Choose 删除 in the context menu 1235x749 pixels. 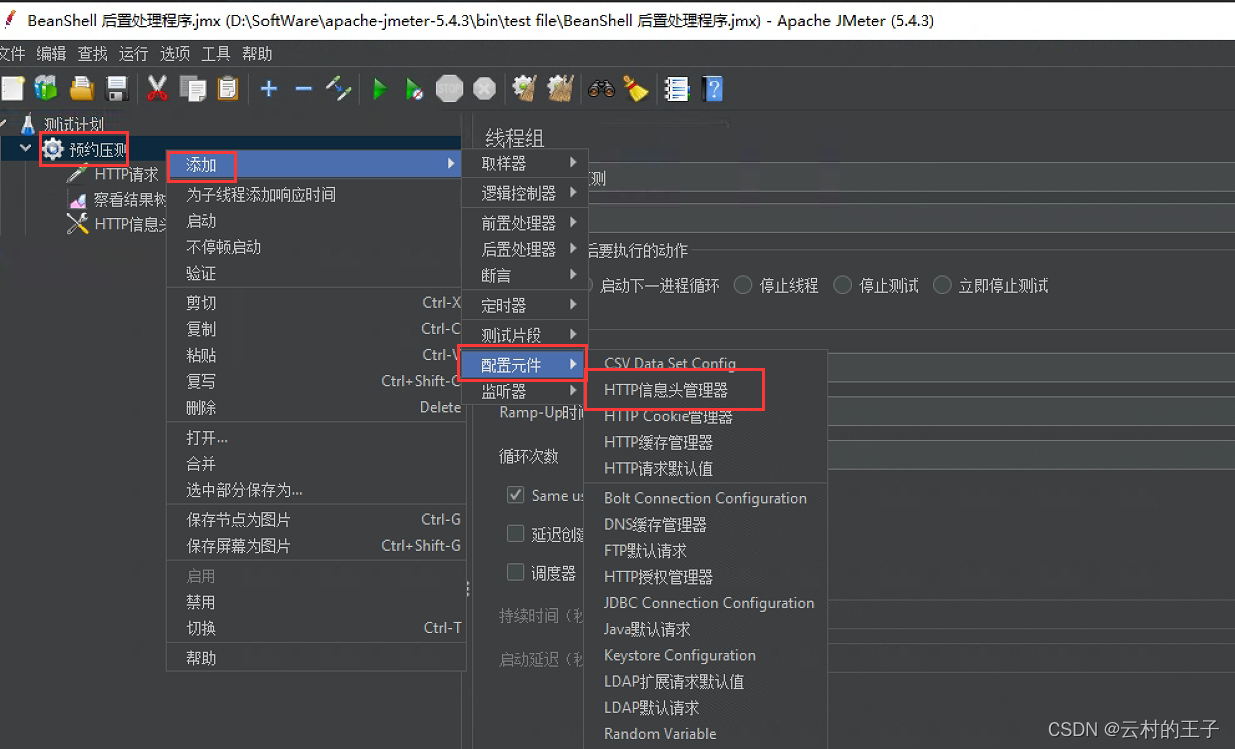click(x=315, y=408)
